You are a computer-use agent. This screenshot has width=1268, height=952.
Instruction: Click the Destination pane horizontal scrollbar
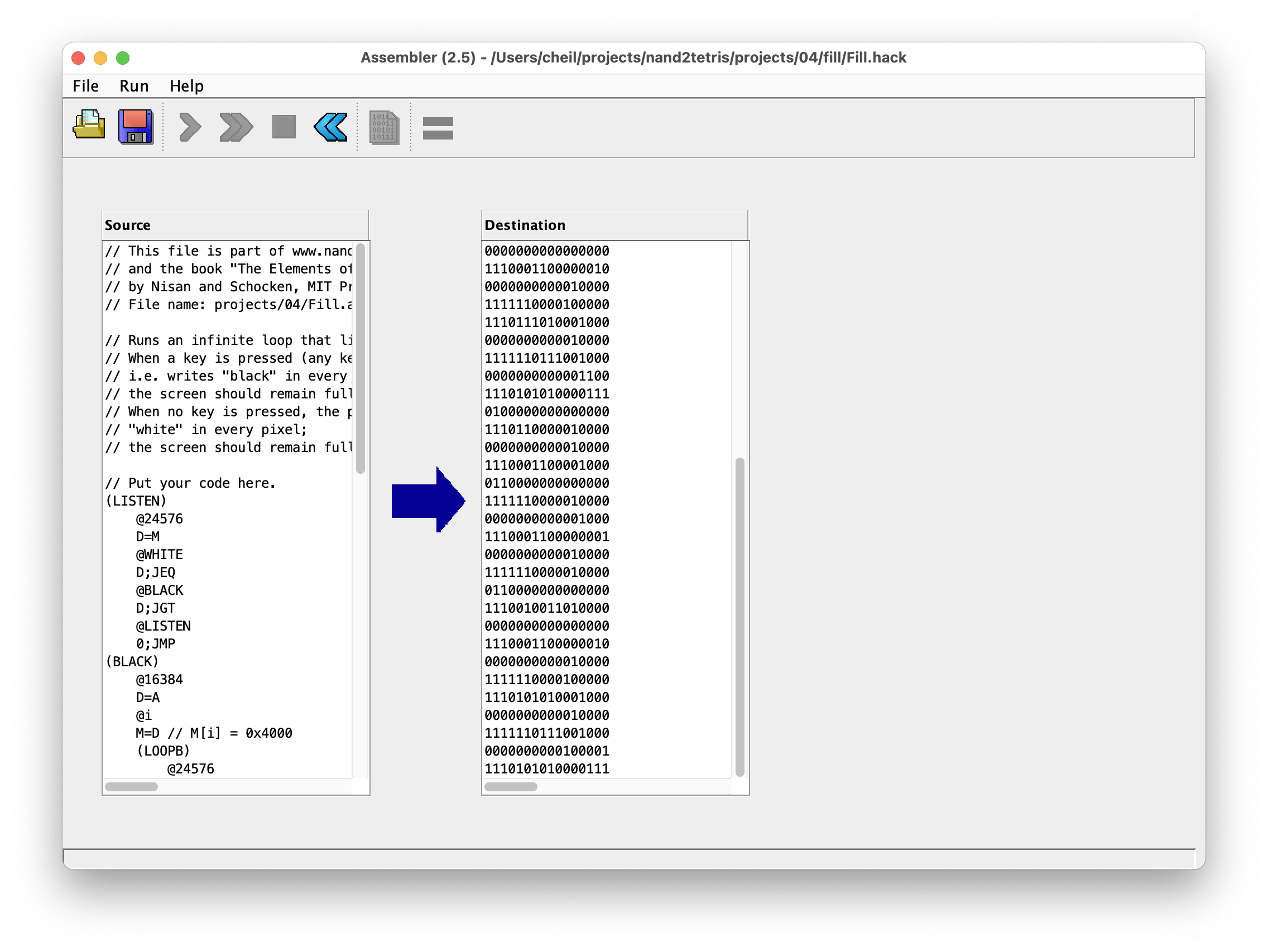coord(511,786)
